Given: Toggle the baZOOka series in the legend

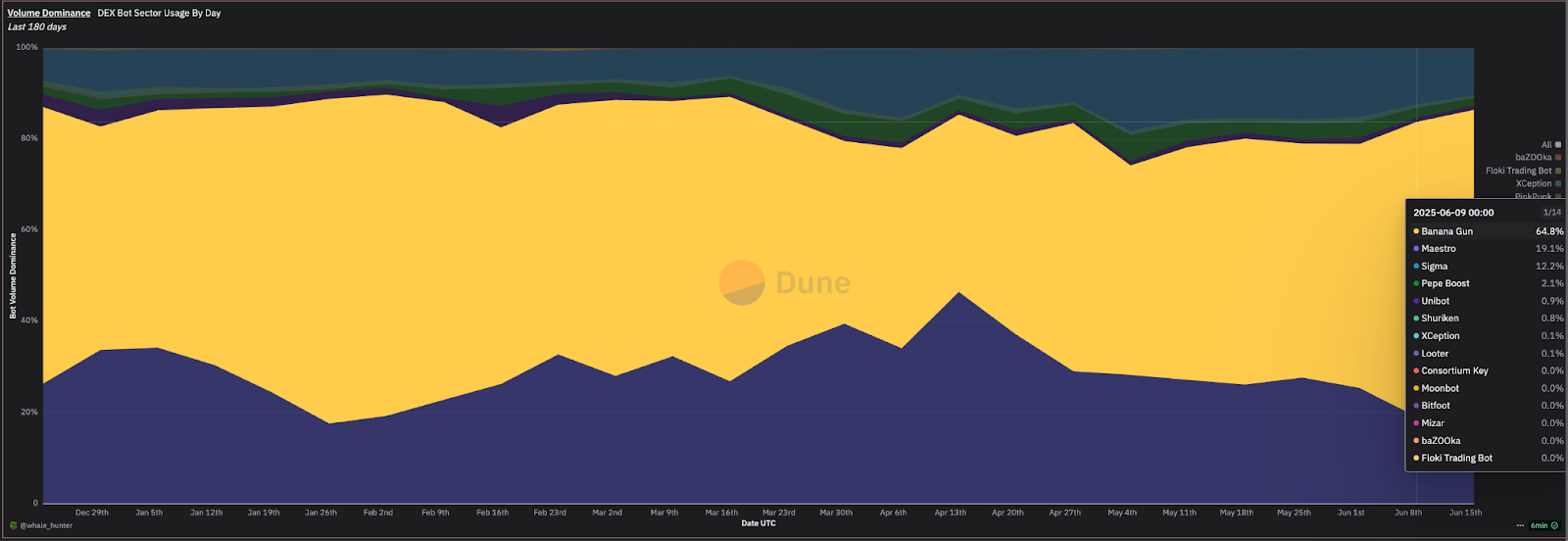Looking at the screenshot, I should coord(1539,157).
